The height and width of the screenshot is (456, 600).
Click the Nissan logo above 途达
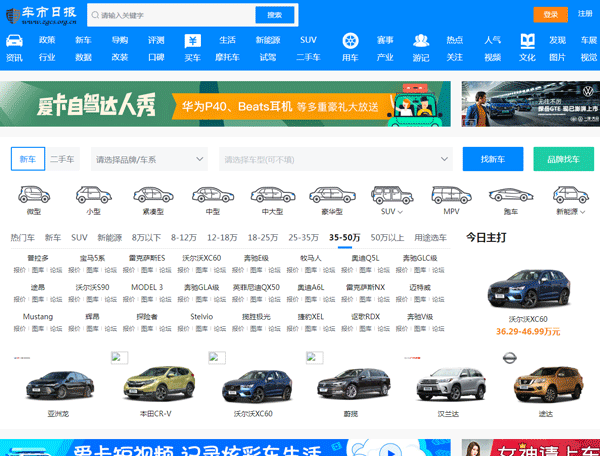(509, 358)
